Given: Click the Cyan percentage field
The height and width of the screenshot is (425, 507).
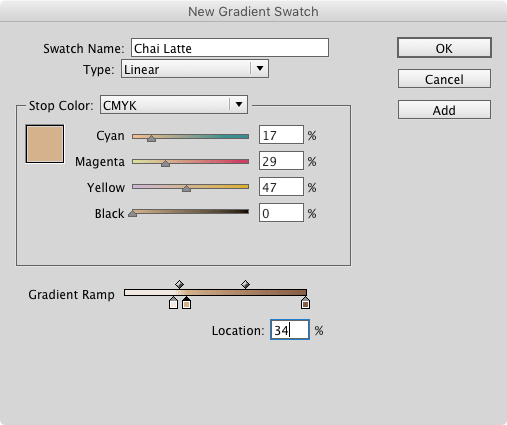Looking at the screenshot, I should (281, 135).
